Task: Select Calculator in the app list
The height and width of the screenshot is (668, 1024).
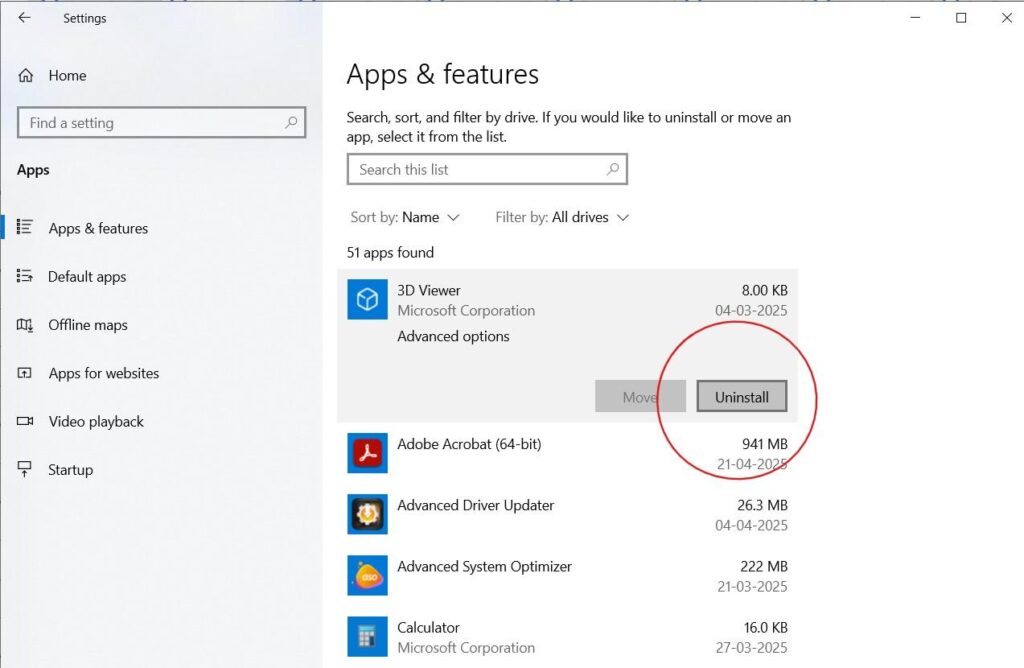Action: (567, 637)
